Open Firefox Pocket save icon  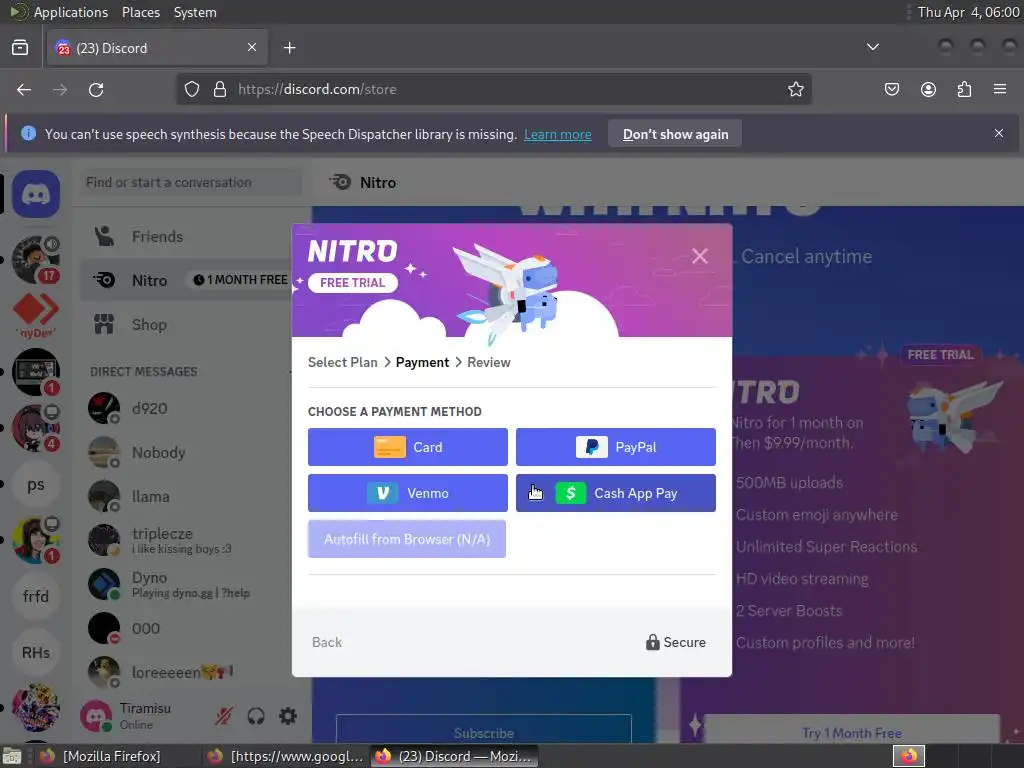[891, 89]
